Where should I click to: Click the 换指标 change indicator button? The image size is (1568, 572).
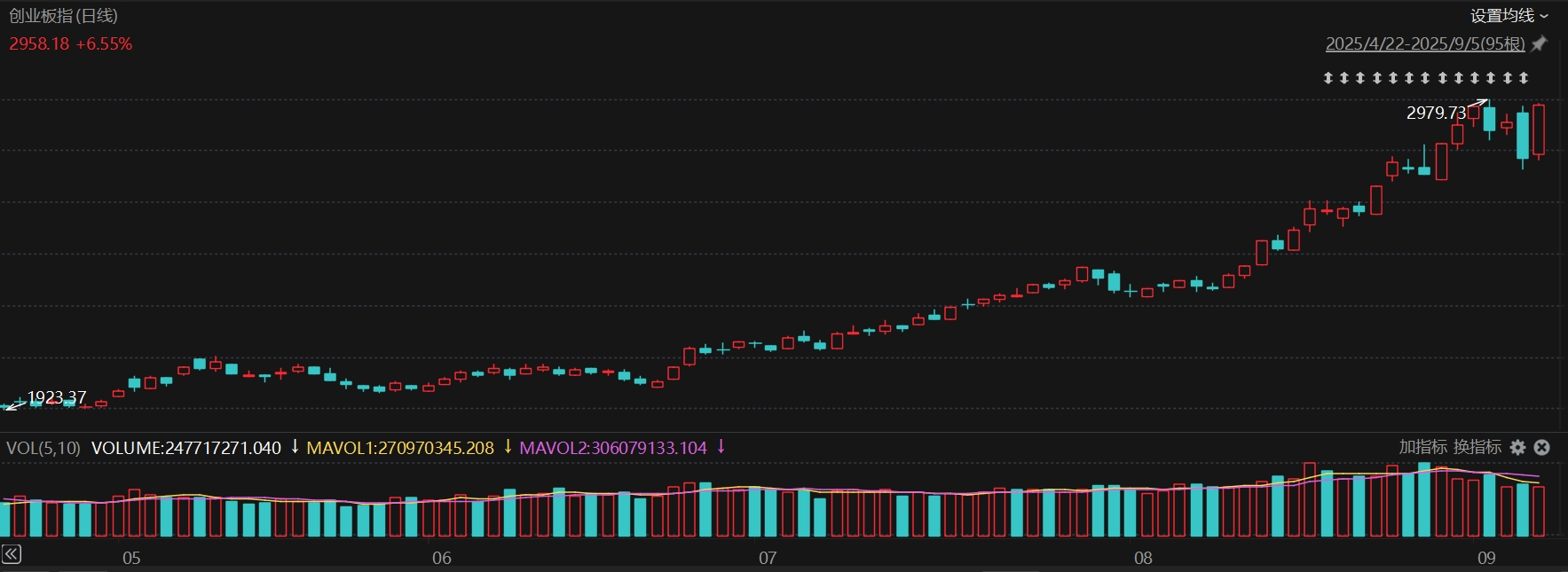1477,447
